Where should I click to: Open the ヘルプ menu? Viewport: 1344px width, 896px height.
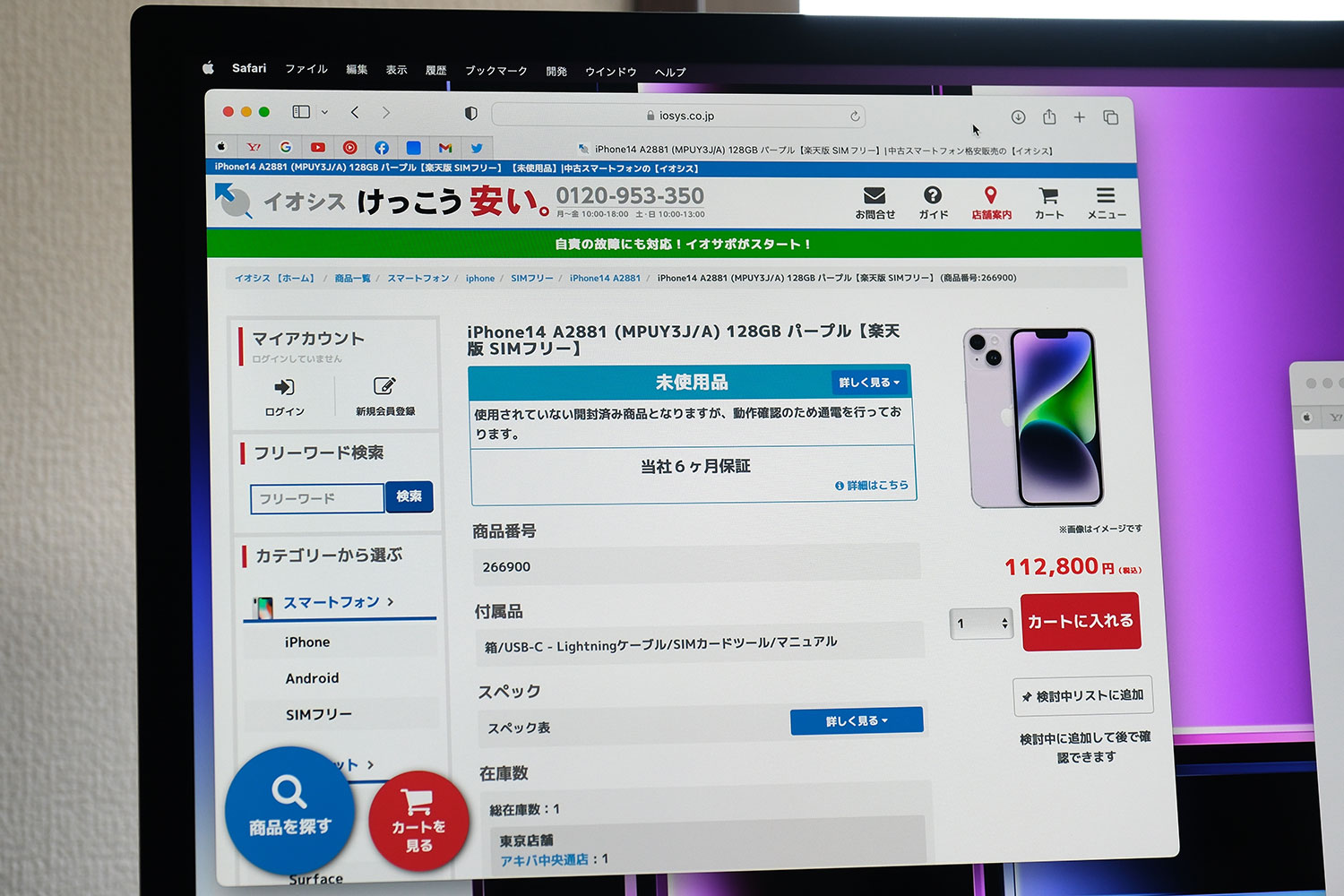pyautogui.click(x=670, y=73)
